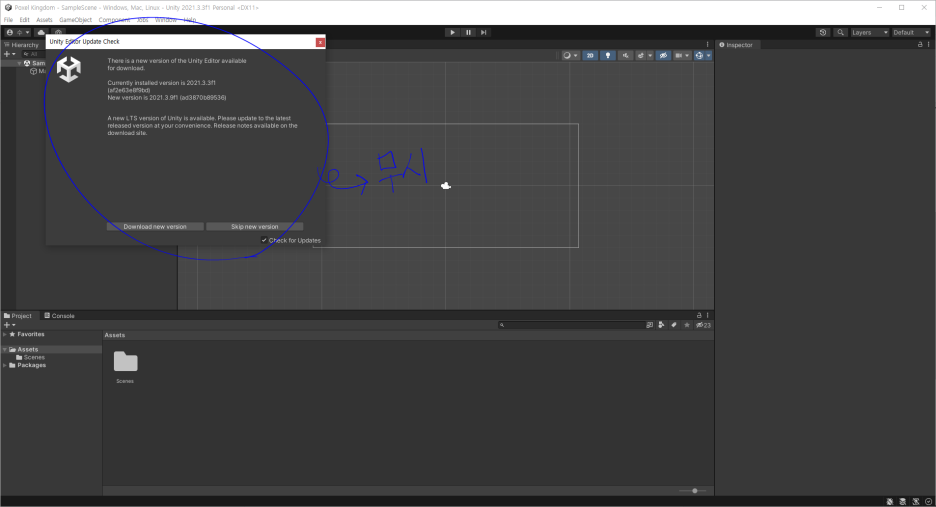Open Inspector more options menu
Viewport: 936px width, 507px height.
[x=929, y=45]
